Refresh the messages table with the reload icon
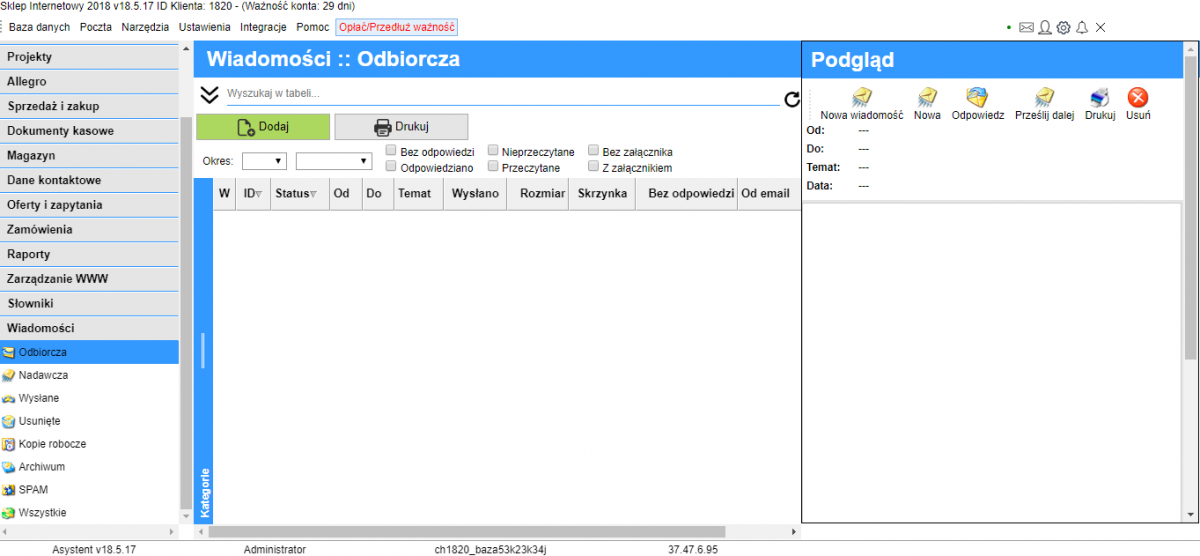Image resolution: width=1200 pixels, height=556 pixels. pyautogui.click(x=792, y=99)
